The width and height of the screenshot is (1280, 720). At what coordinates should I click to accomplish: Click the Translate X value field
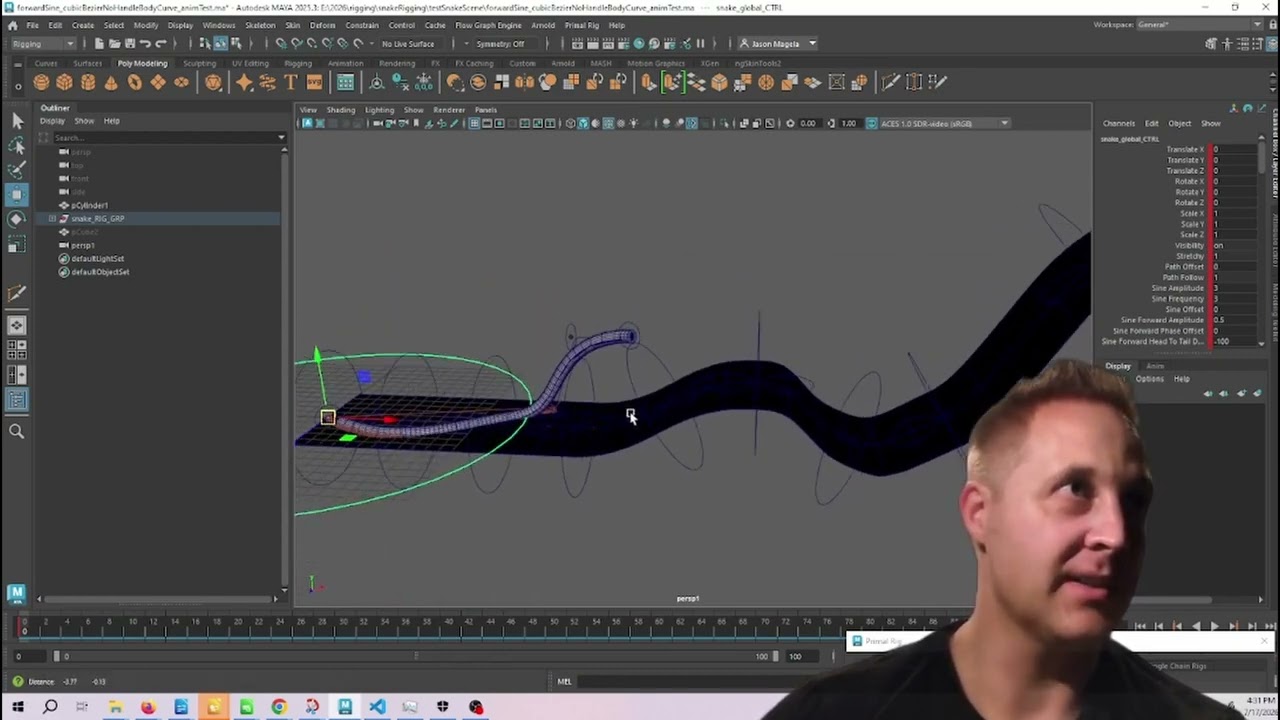click(1234, 149)
